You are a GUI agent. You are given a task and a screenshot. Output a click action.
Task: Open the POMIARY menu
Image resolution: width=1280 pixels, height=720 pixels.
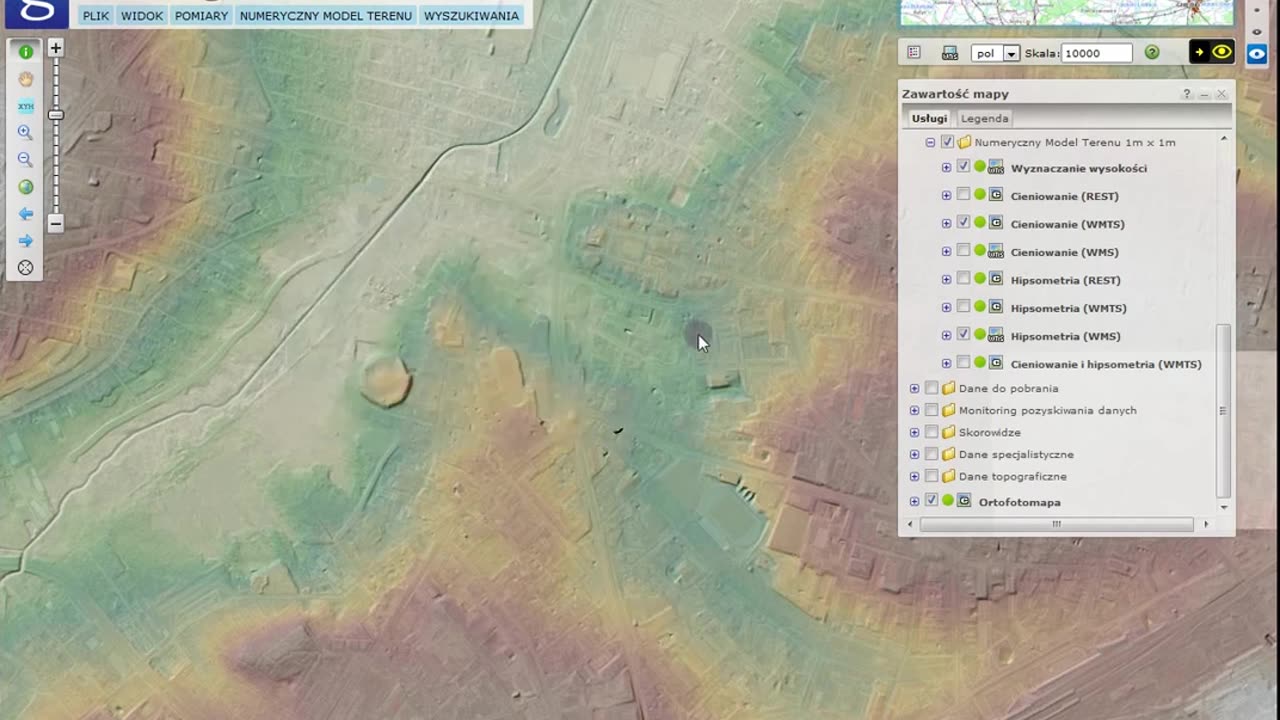[x=201, y=16]
